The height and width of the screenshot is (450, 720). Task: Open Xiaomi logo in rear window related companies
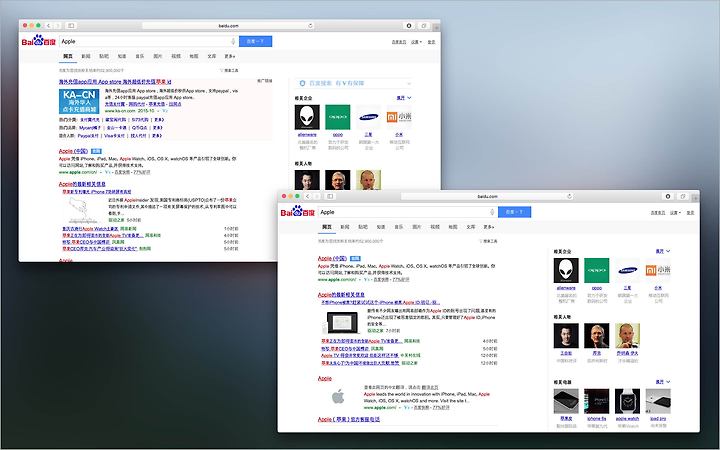pyautogui.click(x=399, y=117)
